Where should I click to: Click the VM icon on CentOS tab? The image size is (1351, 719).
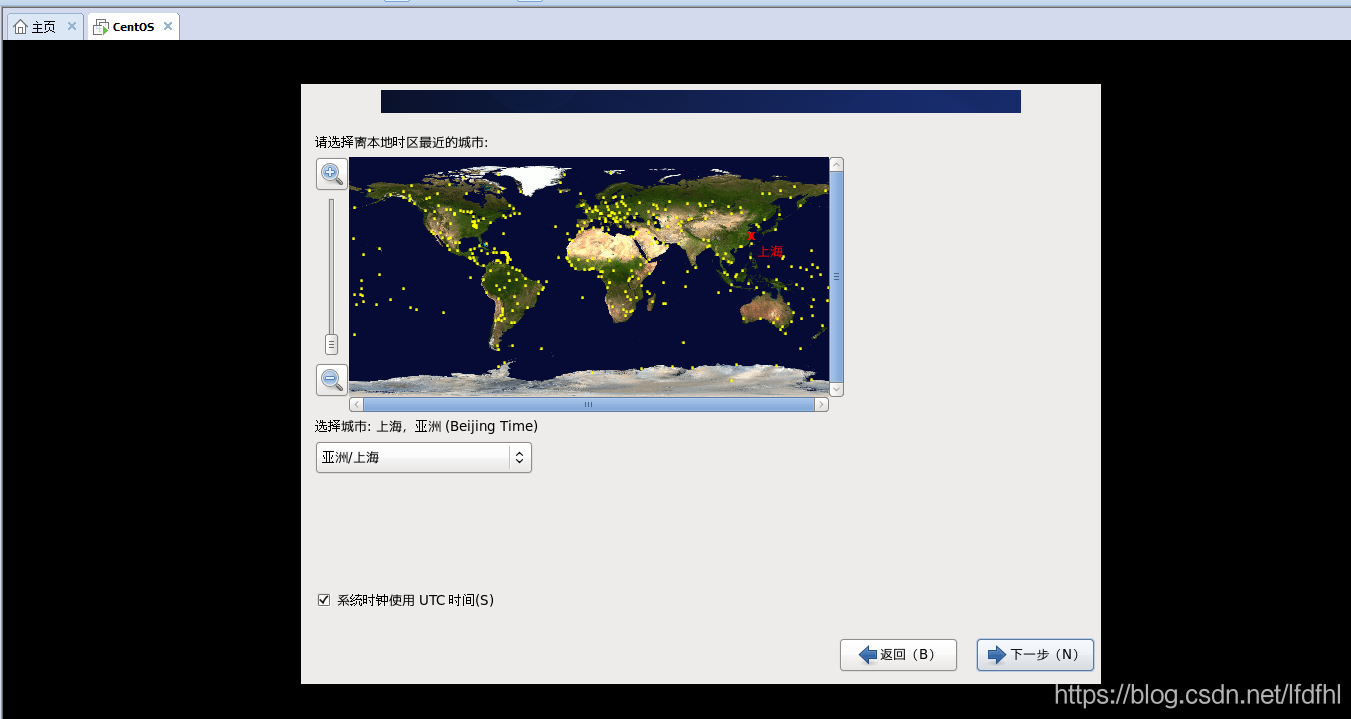101,27
